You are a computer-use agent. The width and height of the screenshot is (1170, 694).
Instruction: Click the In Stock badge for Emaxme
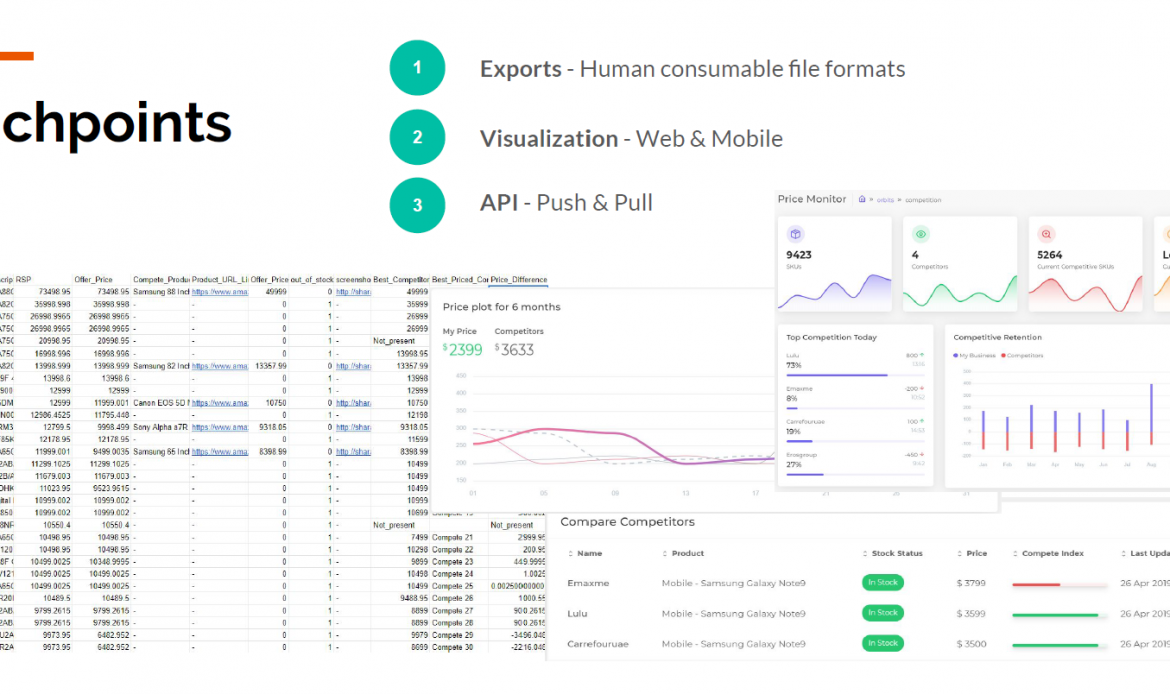[882, 582]
